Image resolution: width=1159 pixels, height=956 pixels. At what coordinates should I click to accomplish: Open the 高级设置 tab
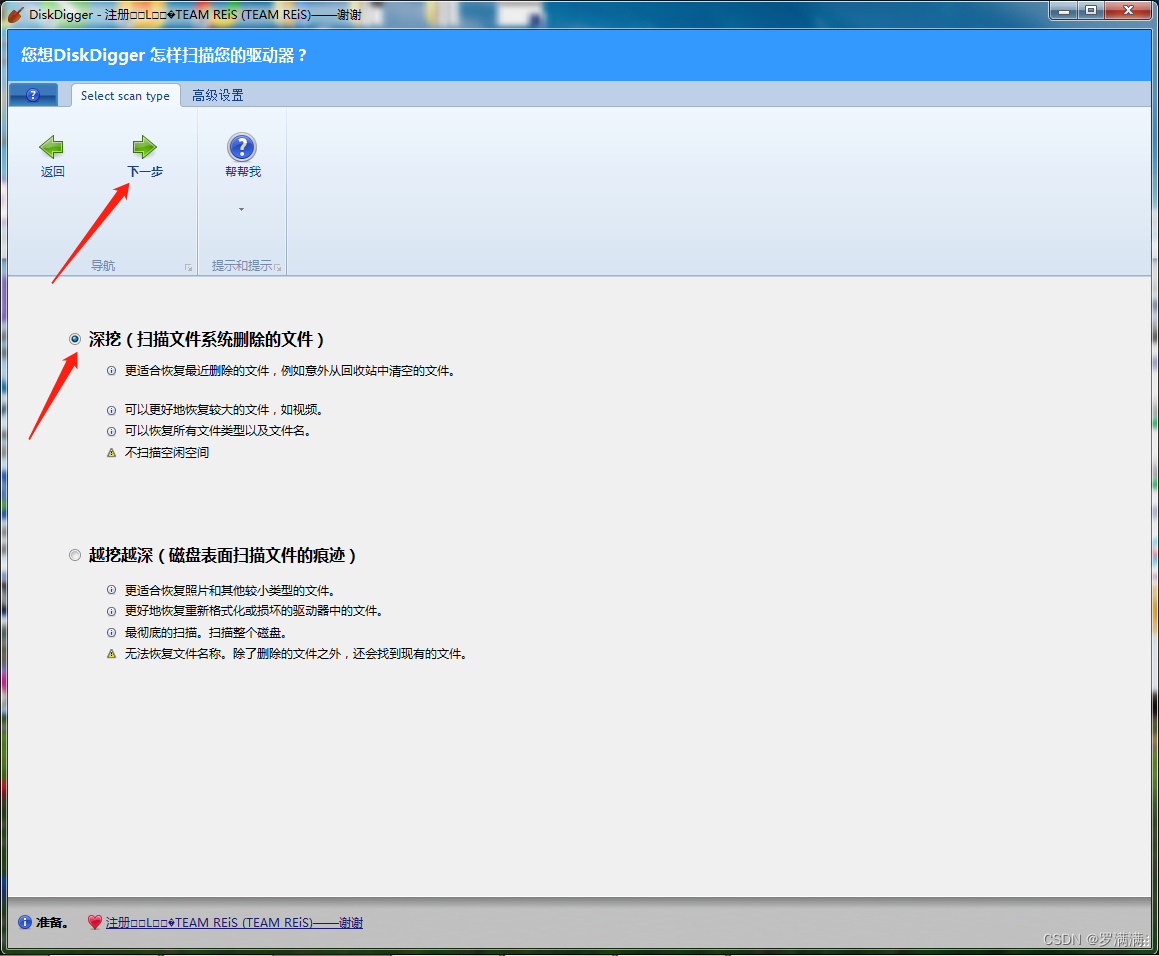[x=217, y=95]
